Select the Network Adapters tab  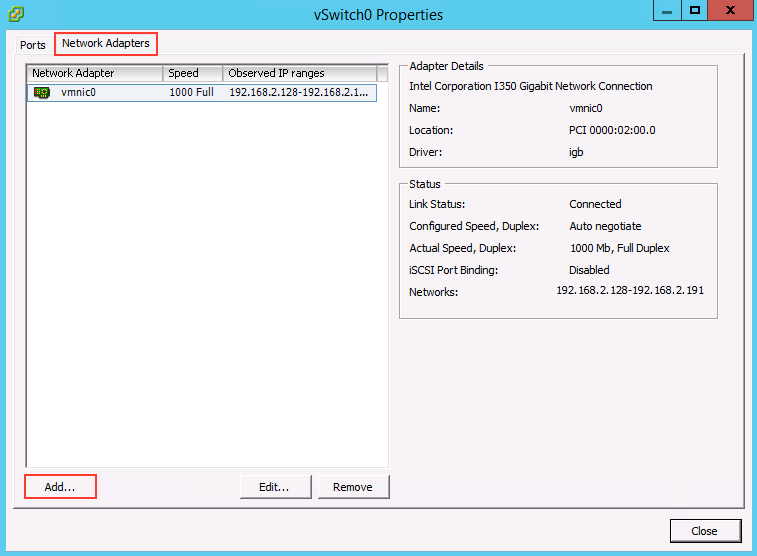pyautogui.click(x=105, y=44)
